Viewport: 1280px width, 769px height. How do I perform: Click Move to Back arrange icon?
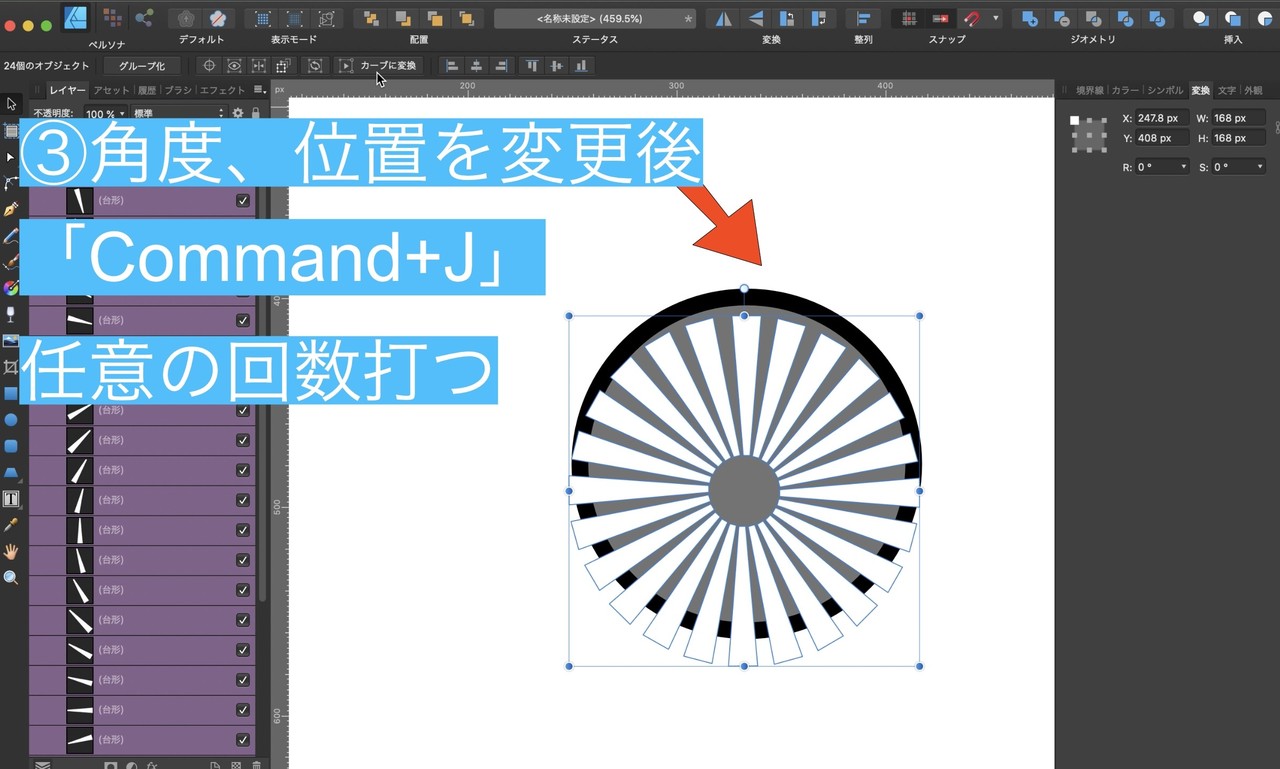(x=370, y=18)
